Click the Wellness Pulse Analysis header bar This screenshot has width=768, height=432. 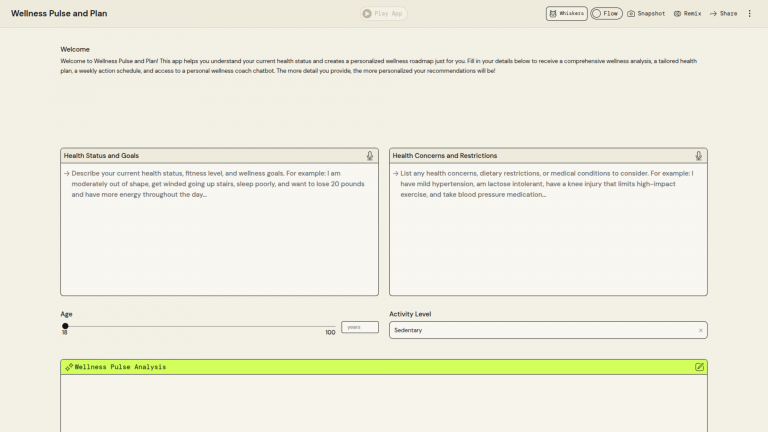pos(380,367)
